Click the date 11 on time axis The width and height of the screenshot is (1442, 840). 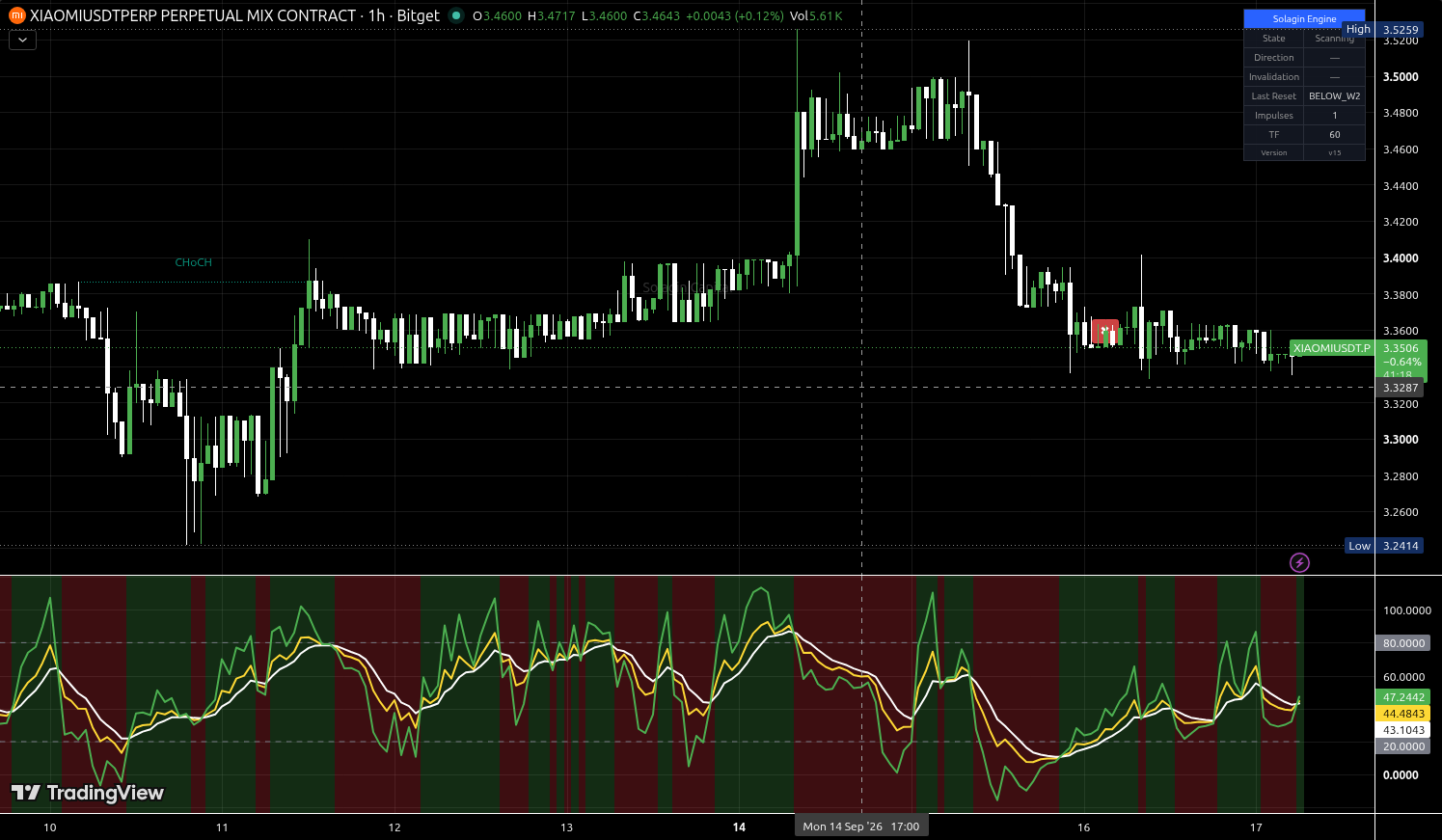(222, 827)
